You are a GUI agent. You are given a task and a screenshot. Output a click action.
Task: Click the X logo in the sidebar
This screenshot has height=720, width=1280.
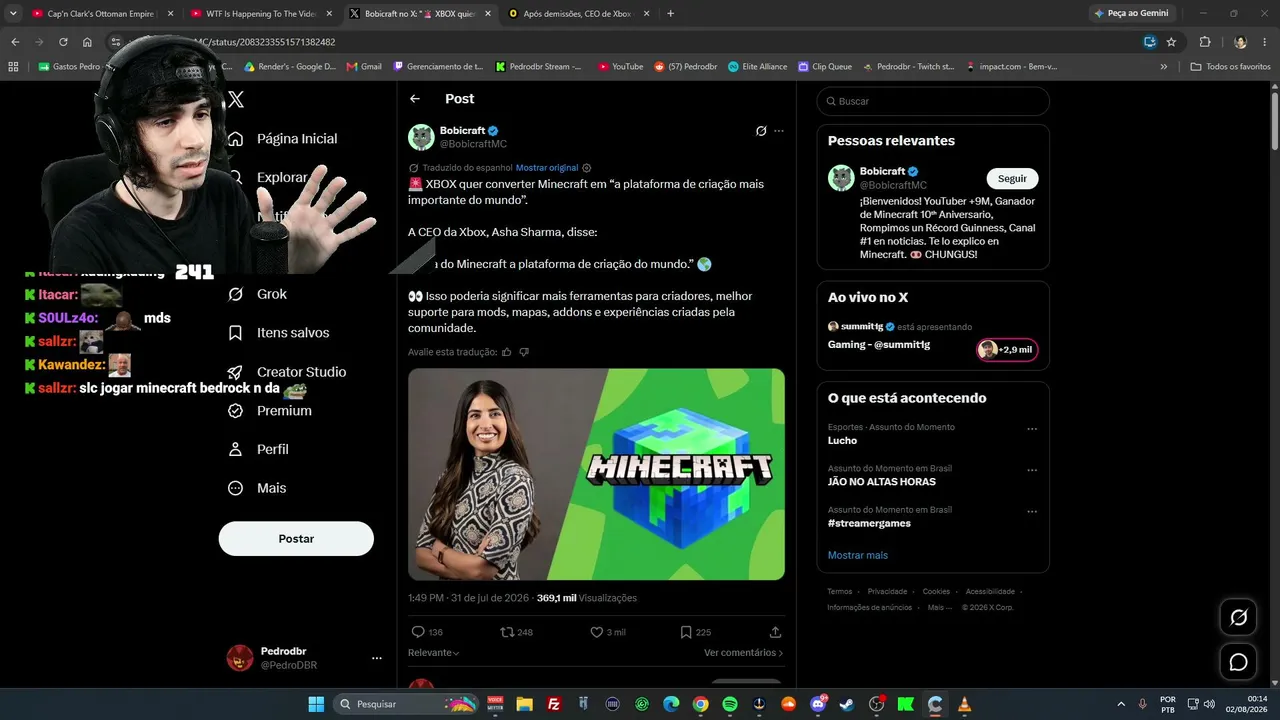point(236,99)
